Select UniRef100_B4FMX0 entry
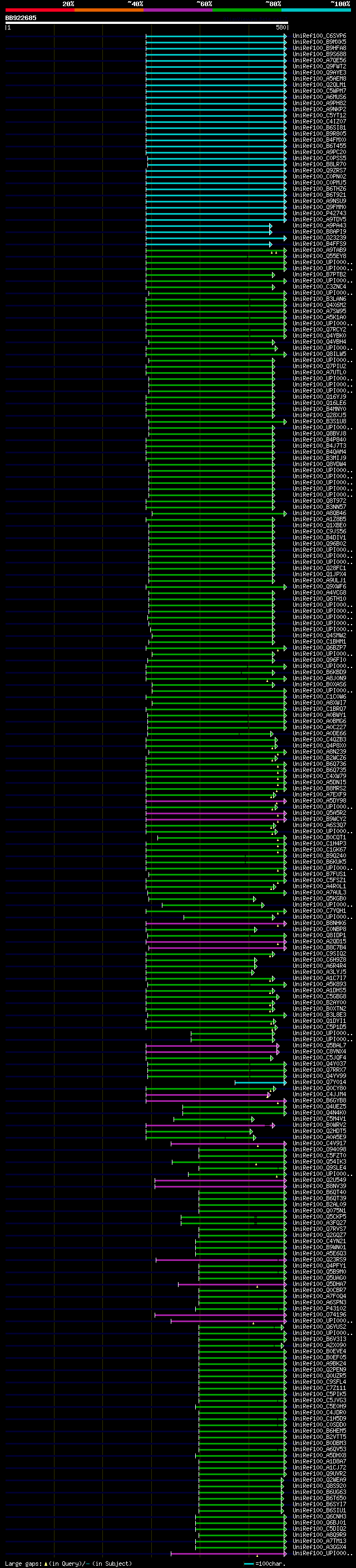The image size is (356, 1568). 319,140
